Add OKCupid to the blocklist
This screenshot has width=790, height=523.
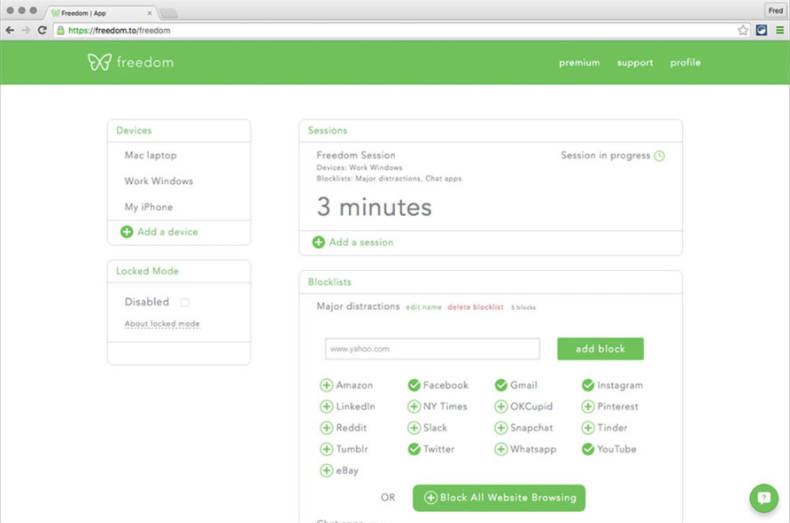pyautogui.click(x=501, y=407)
